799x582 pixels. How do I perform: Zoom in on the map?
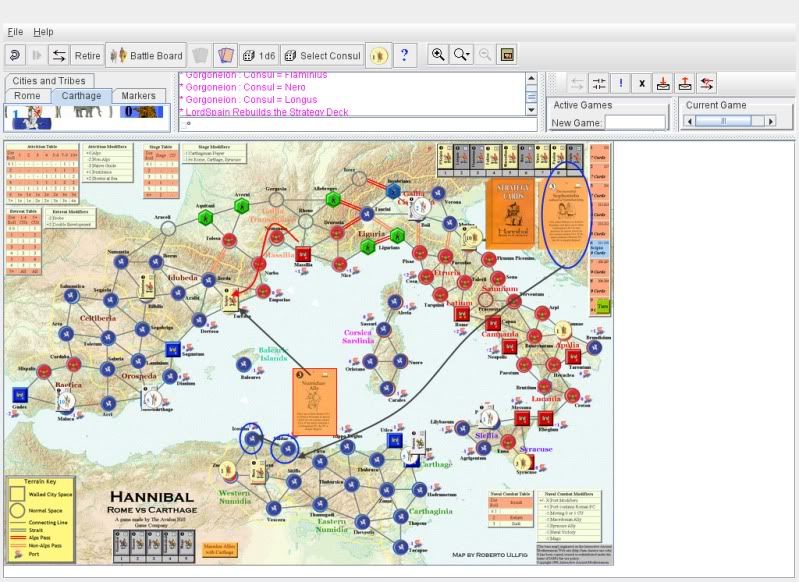438,55
